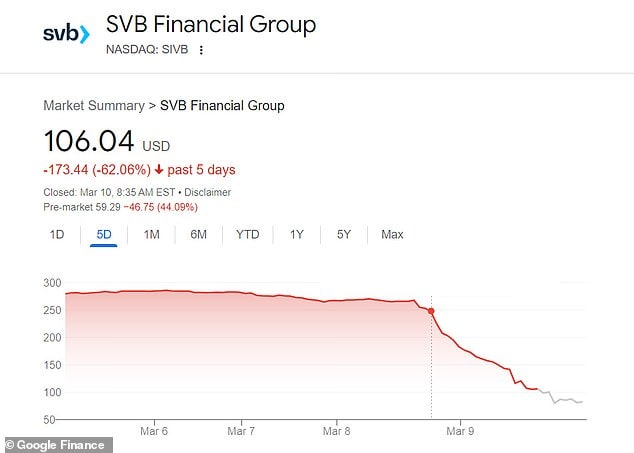634x453 pixels.
Task: Open the Disclaimer link
Action: click(209, 192)
